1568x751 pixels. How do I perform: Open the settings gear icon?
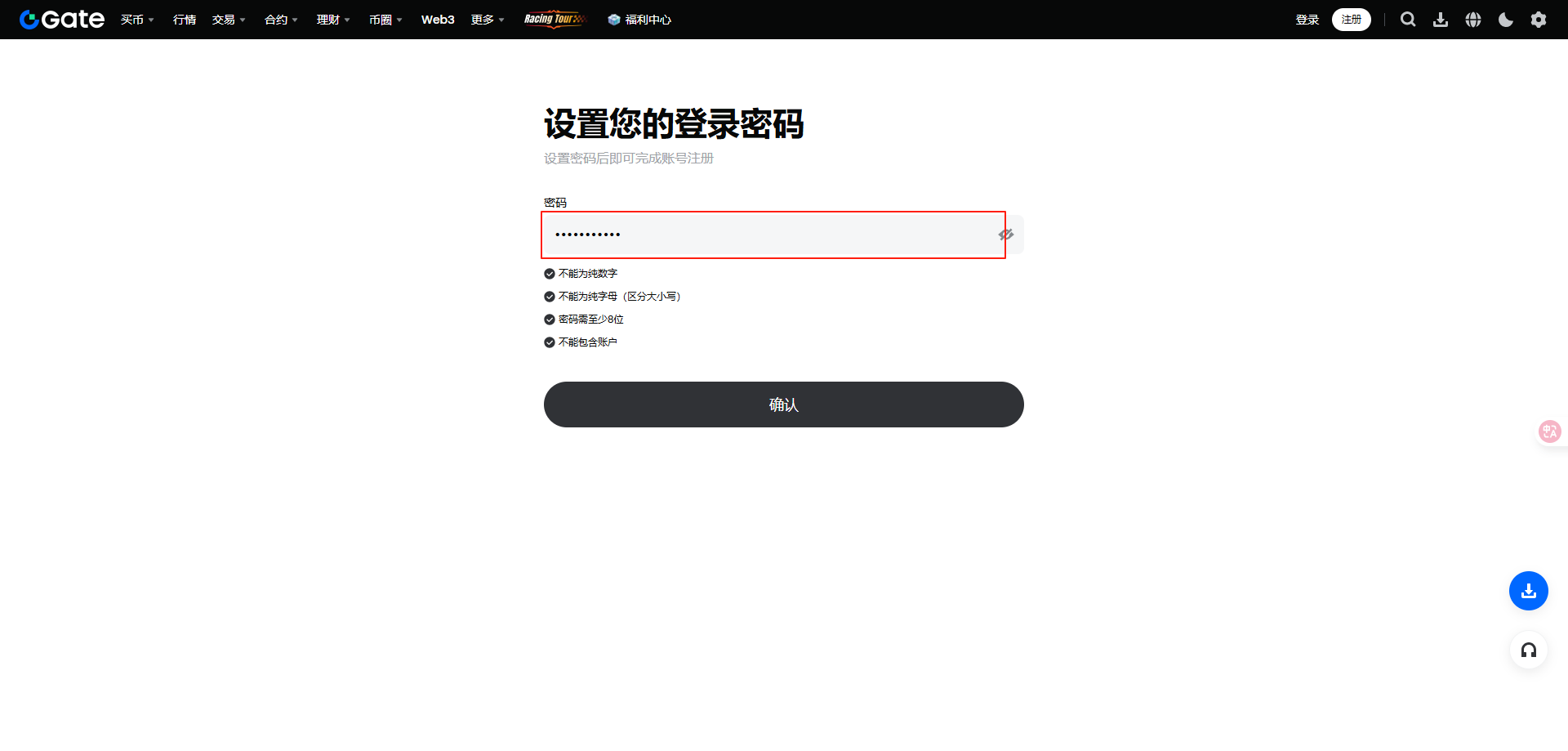coord(1539,19)
